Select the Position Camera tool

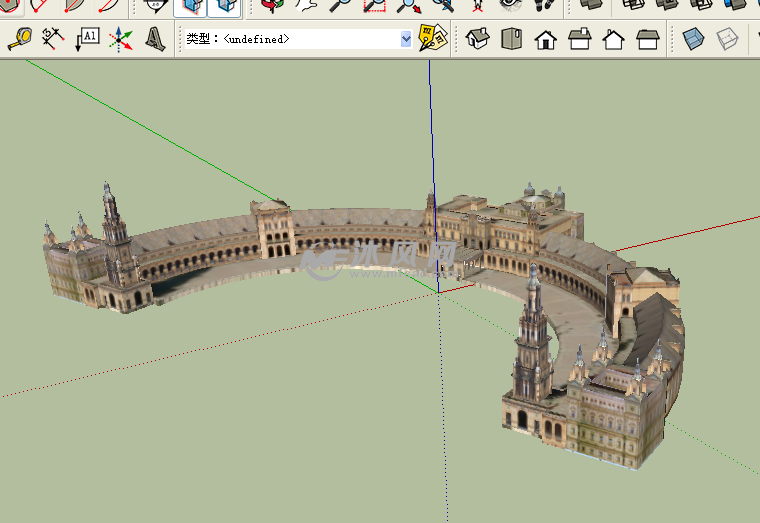click(477, 6)
